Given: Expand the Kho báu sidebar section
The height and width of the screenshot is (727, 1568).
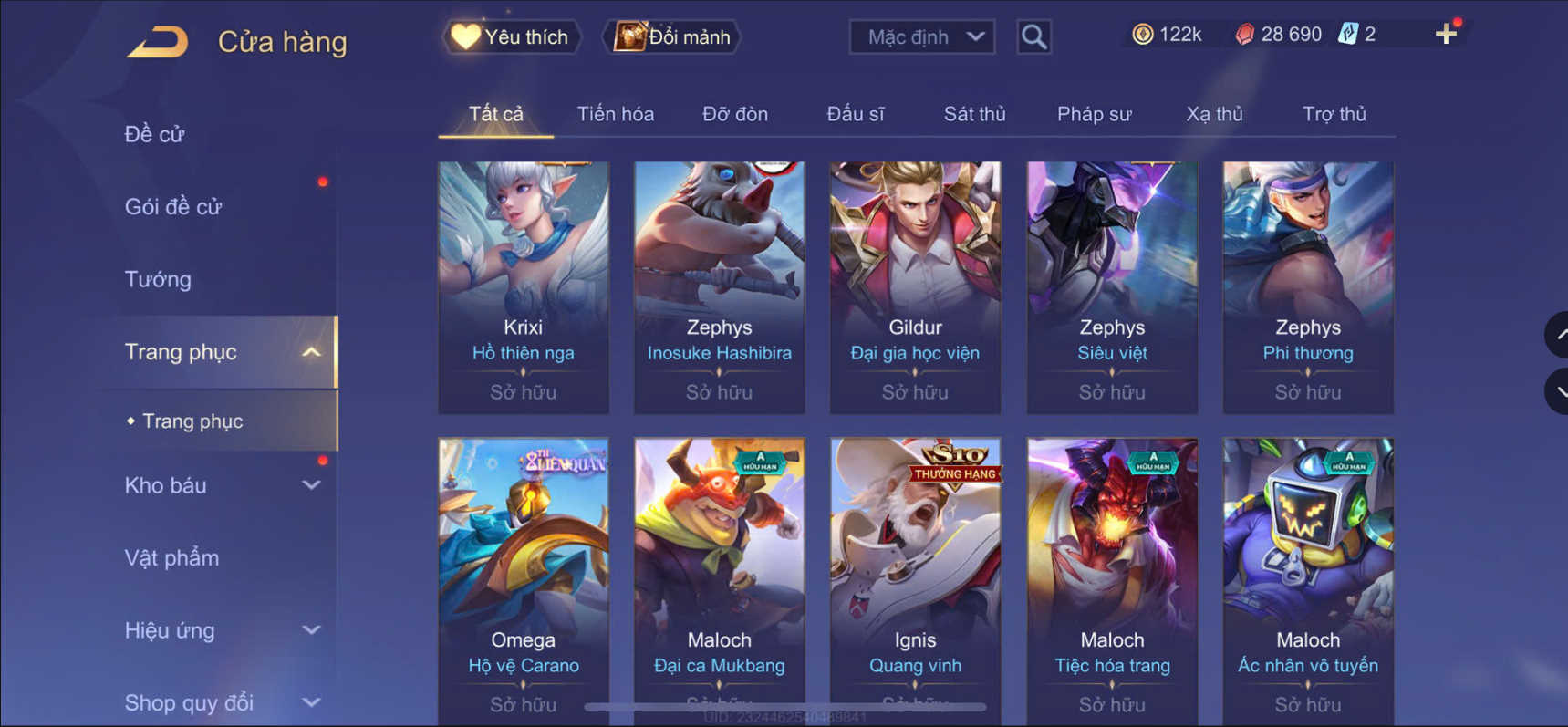Looking at the screenshot, I should tap(311, 485).
